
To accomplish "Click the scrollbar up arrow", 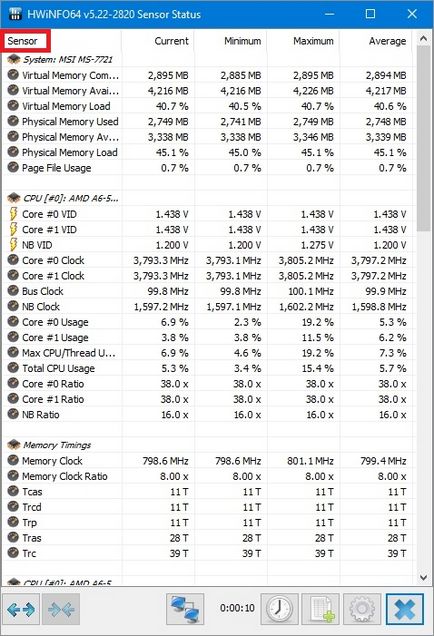I will click(423, 39).
